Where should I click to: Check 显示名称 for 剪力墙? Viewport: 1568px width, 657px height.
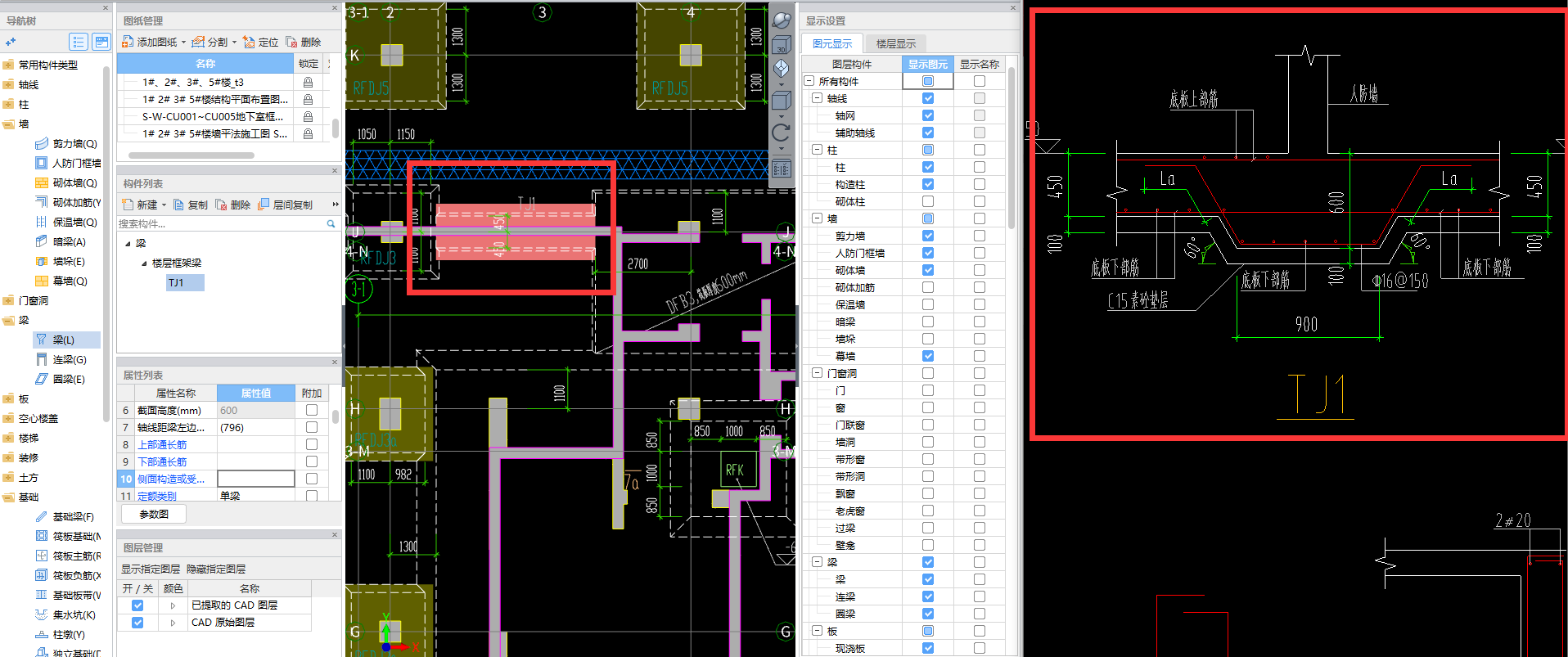[980, 236]
